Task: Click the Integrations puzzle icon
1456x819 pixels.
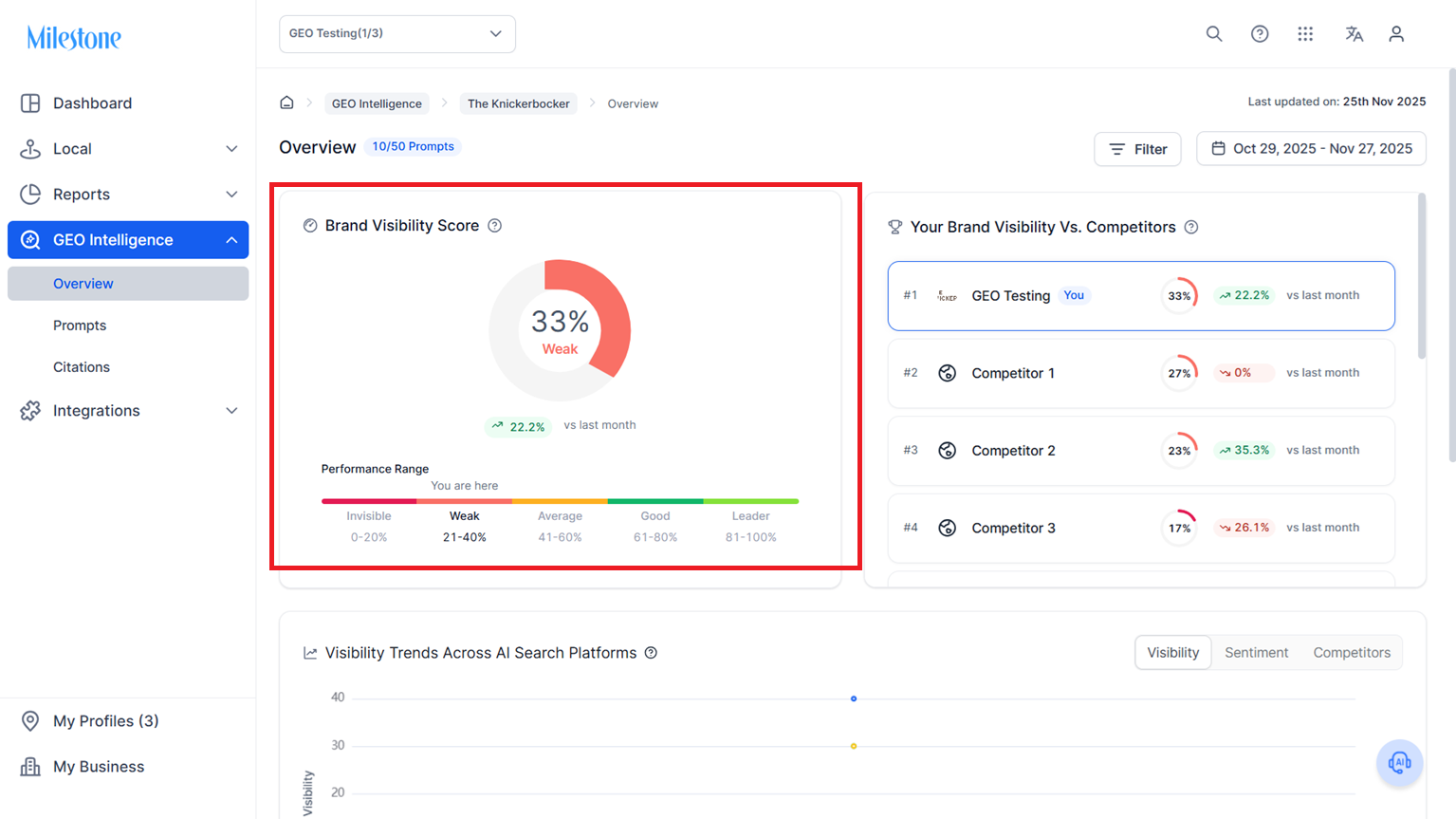Action: point(30,411)
